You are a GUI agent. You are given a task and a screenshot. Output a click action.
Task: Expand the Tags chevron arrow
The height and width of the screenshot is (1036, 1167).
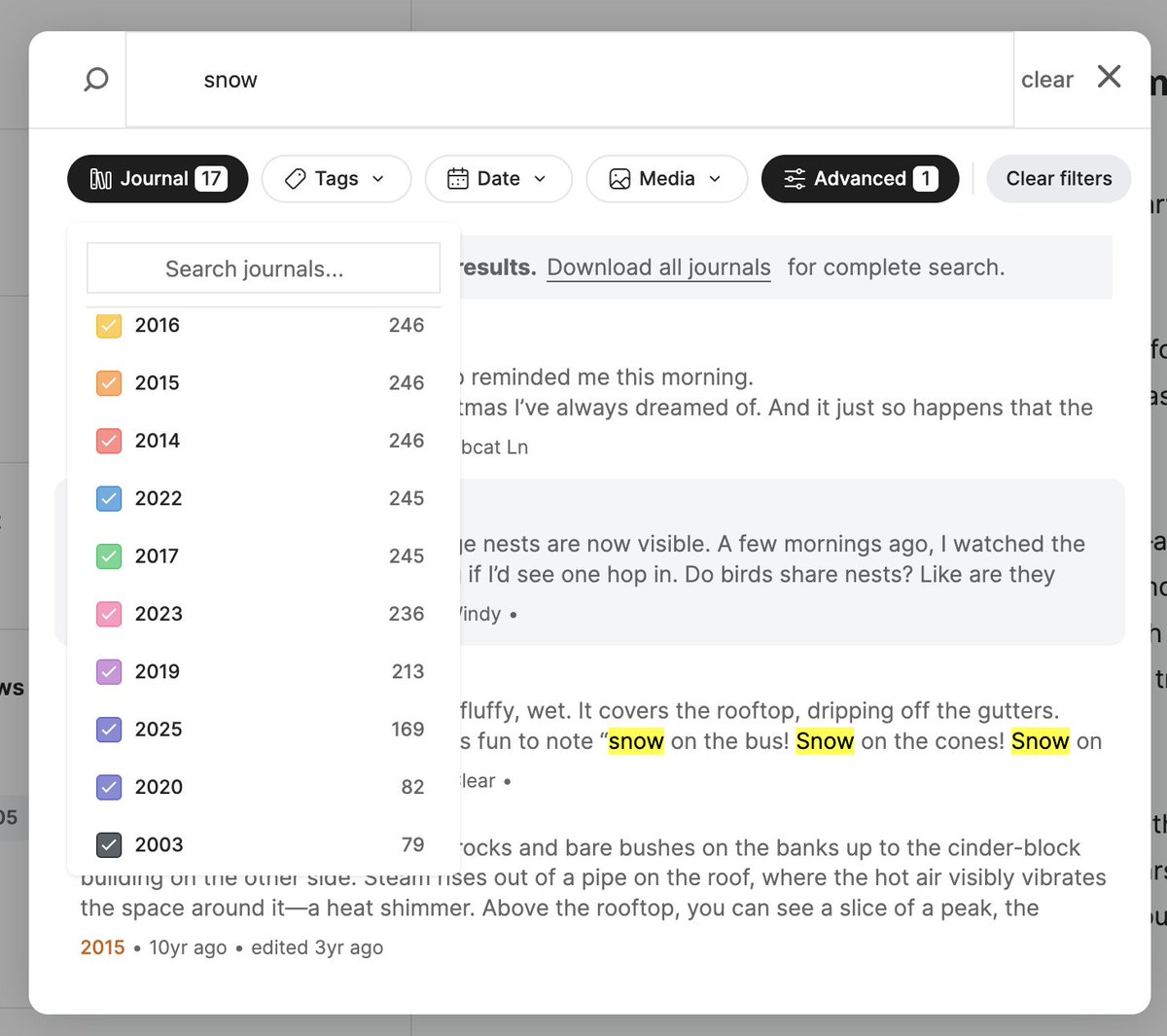pos(378,179)
